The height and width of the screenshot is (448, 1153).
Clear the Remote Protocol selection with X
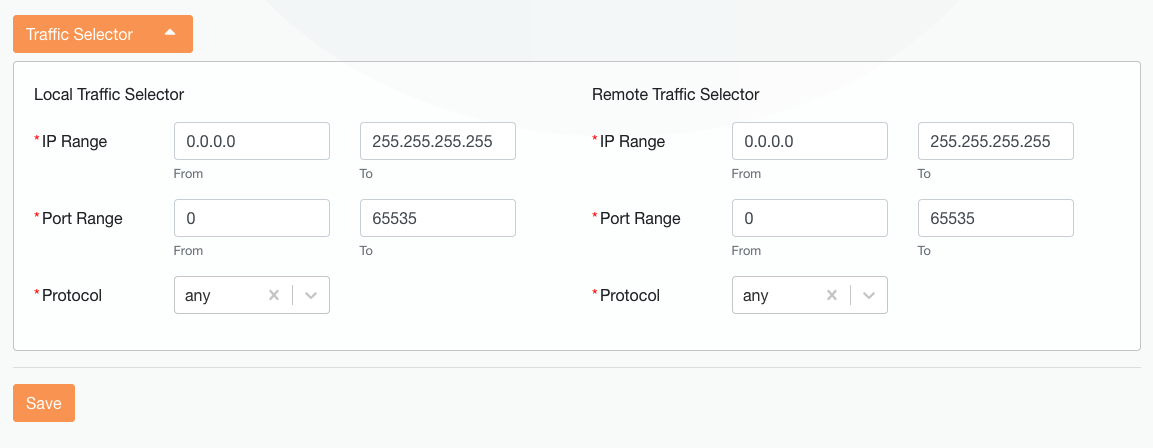point(832,295)
